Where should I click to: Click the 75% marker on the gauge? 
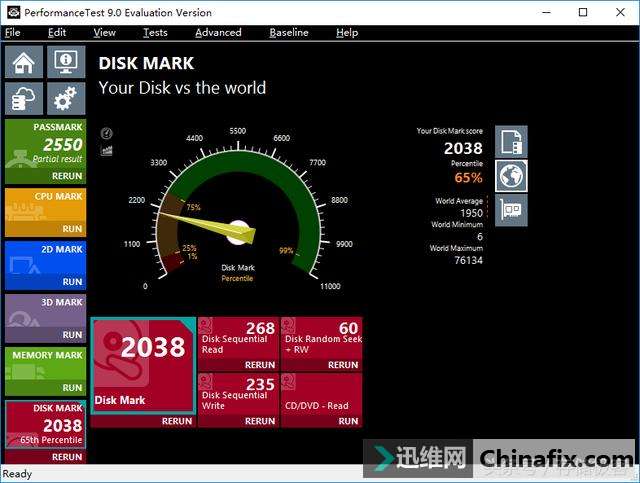tap(193, 207)
